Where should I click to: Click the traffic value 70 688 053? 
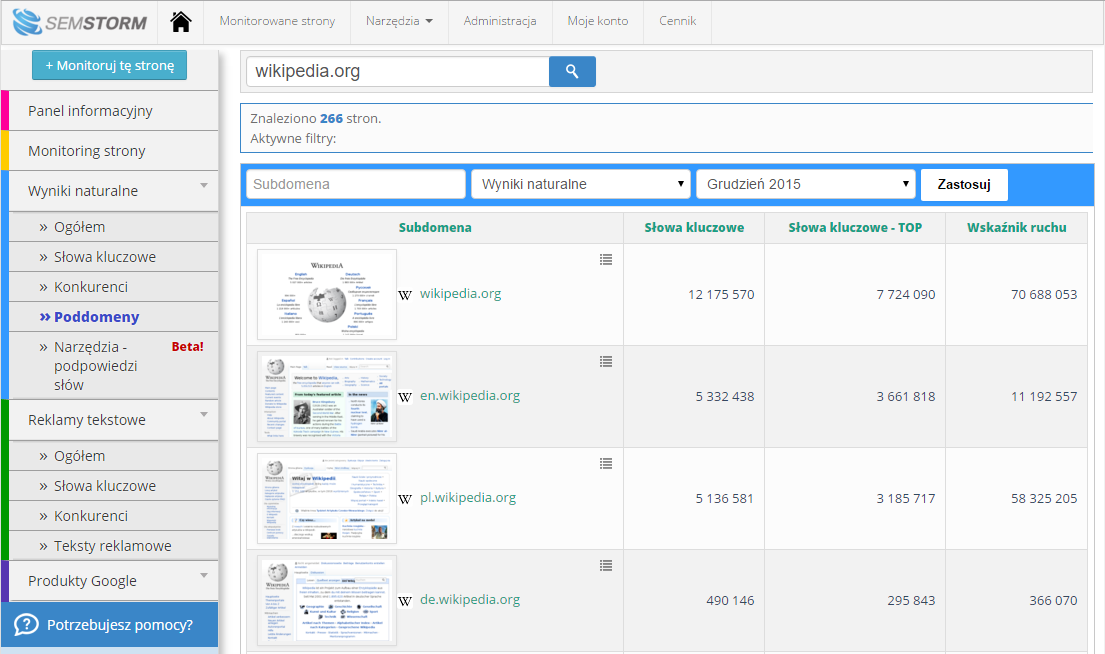(1044, 295)
